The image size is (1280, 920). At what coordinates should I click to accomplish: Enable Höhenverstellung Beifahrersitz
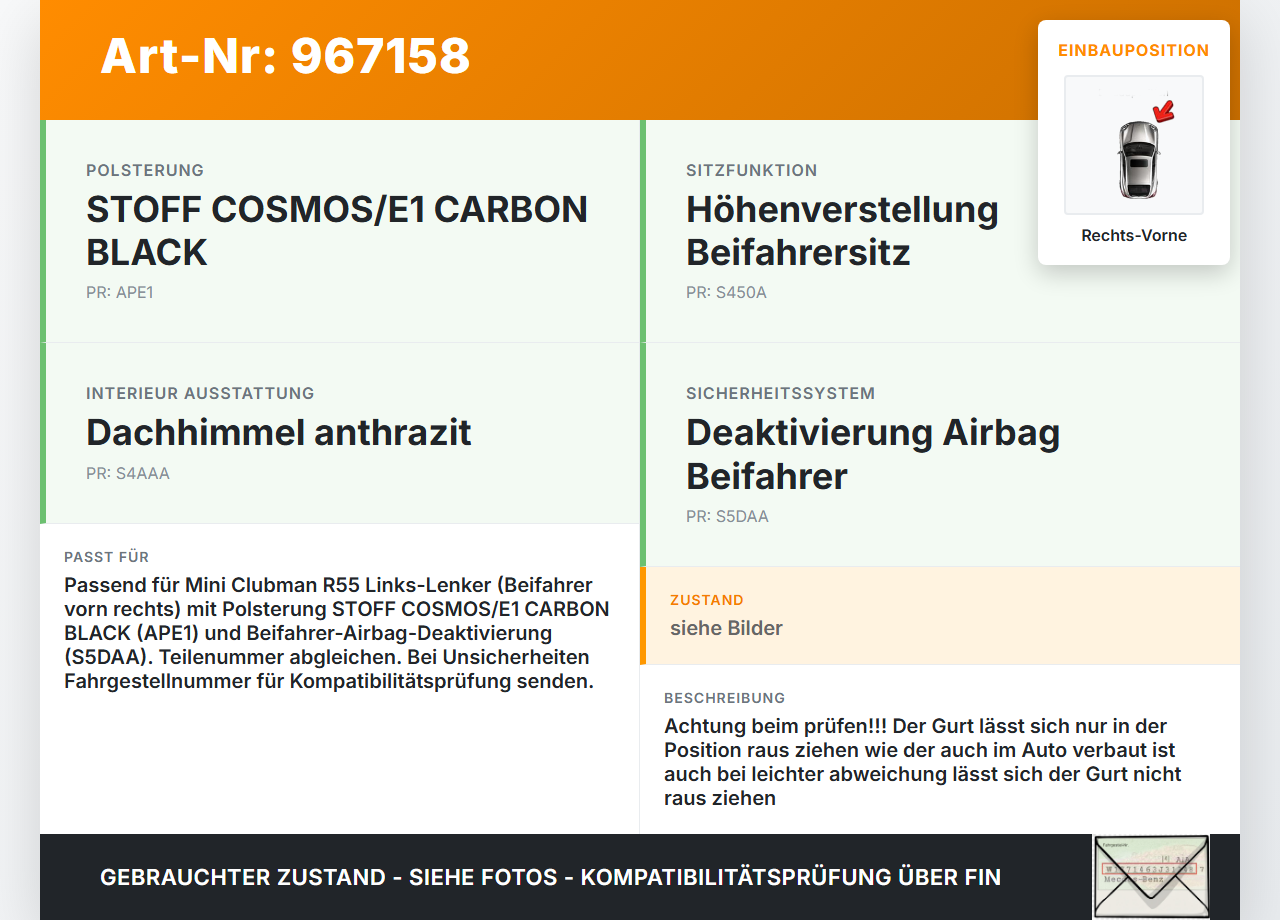(841, 231)
